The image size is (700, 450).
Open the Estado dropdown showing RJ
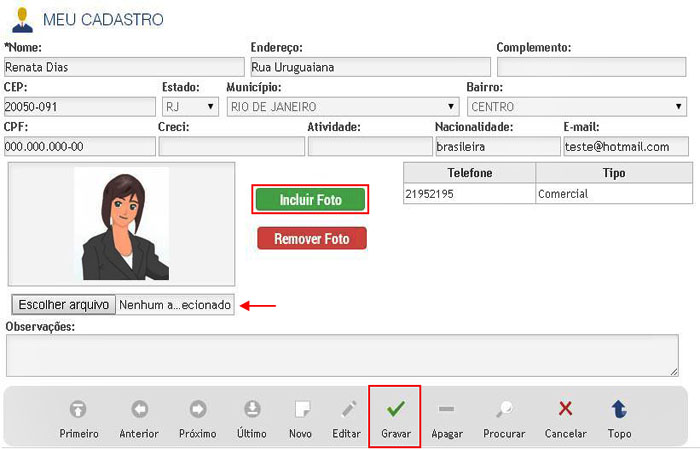(190, 106)
